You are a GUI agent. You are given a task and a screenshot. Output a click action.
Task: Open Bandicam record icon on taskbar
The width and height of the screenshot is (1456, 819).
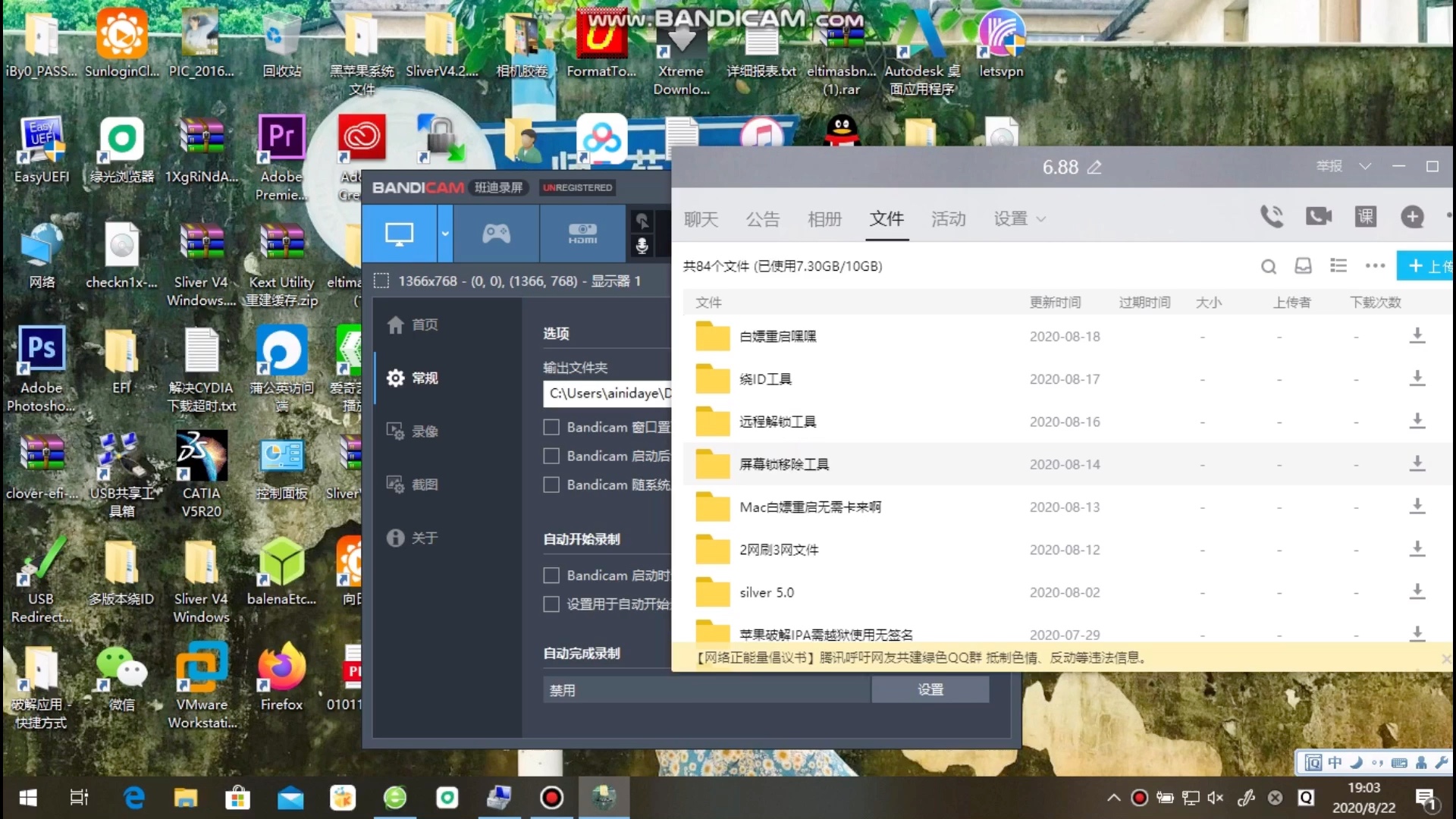coord(551,798)
